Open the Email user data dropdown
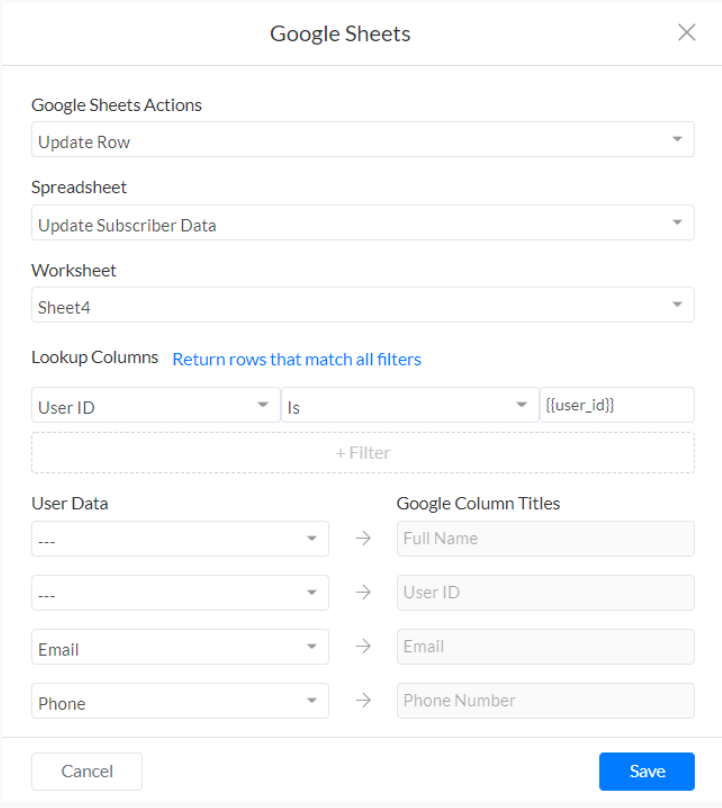Image resolution: width=722 pixels, height=808 pixels. [x=180, y=647]
